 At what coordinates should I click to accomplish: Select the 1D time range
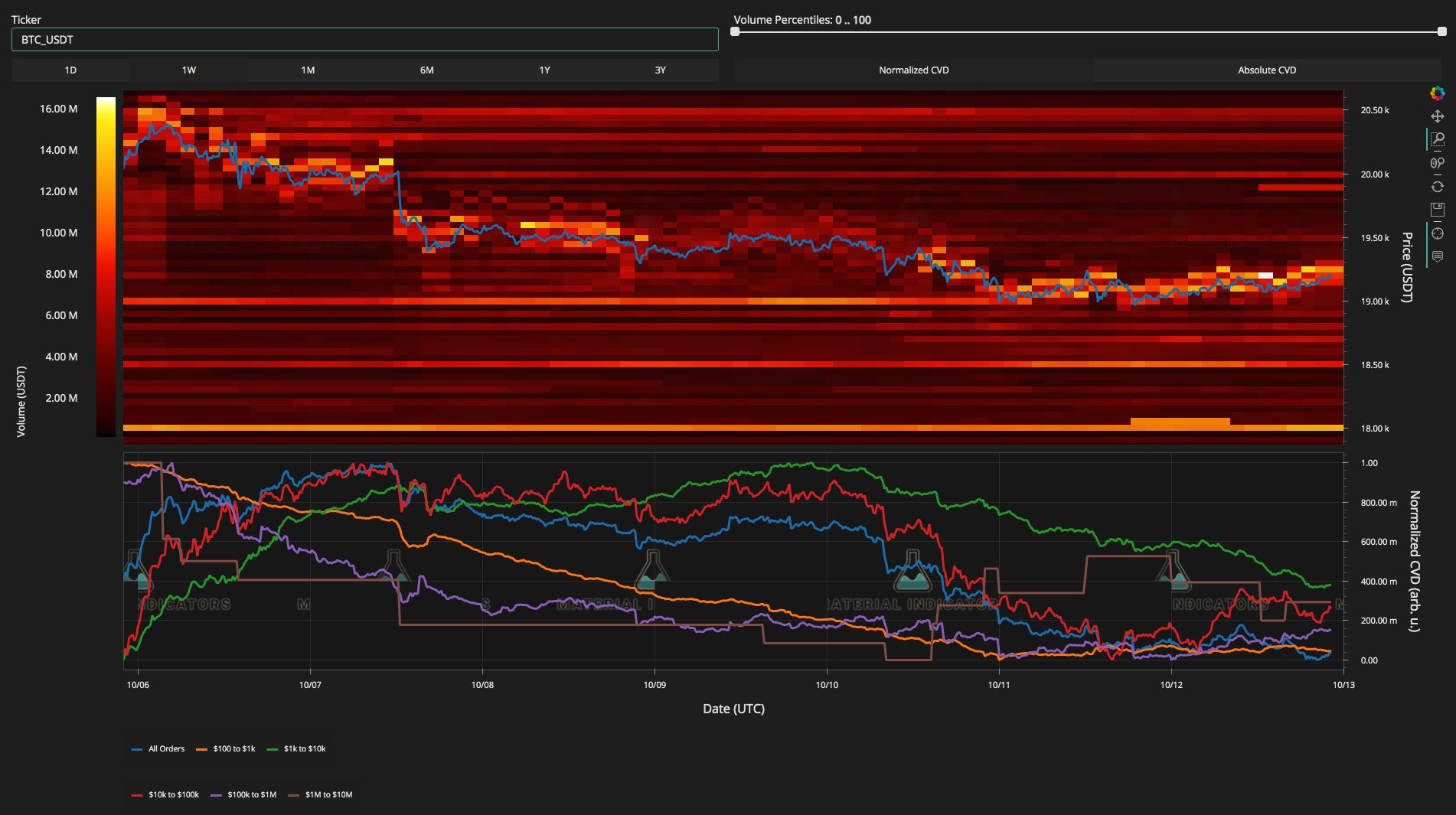[70, 70]
